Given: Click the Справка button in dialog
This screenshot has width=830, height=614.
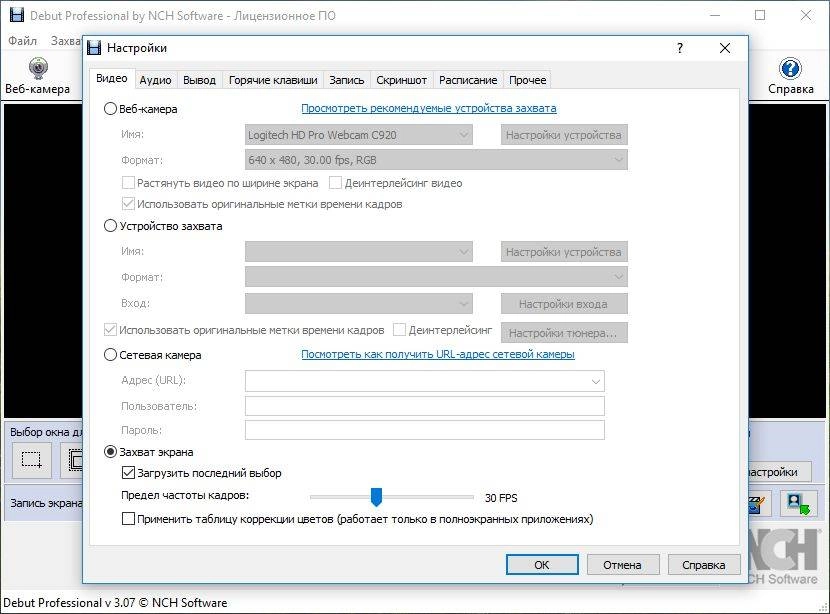Looking at the screenshot, I should point(703,565).
